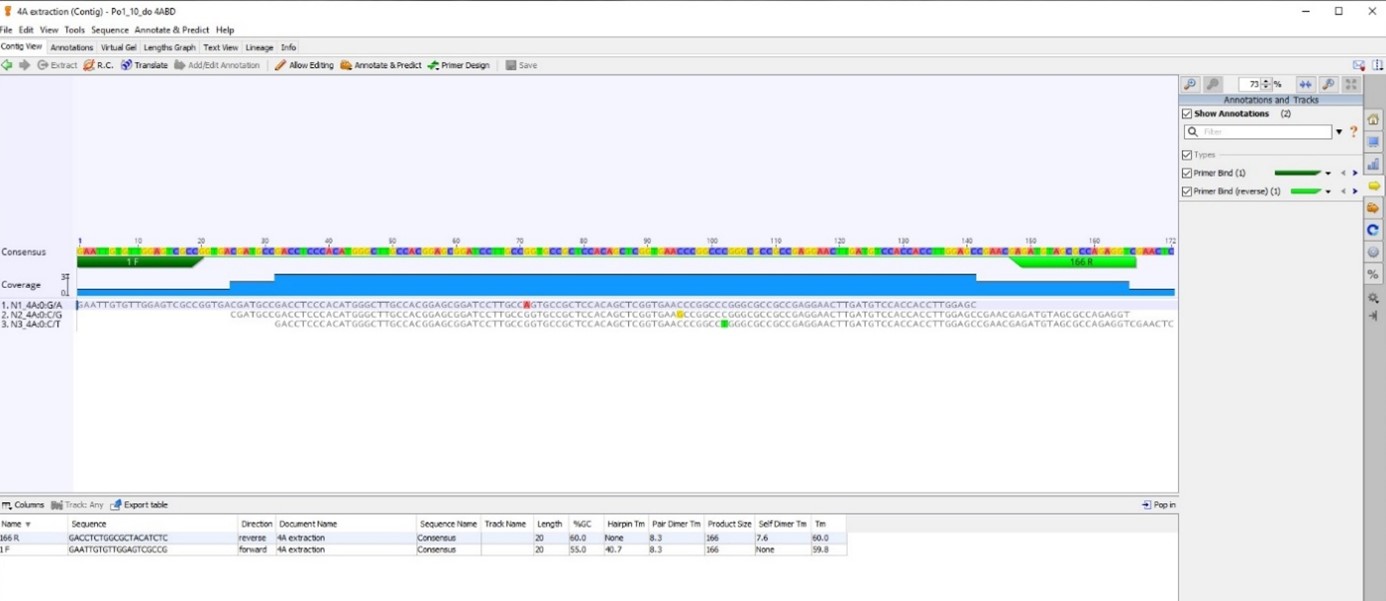Open the Annotate & Predict menu
The width and height of the screenshot is (1386, 601).
[172, 30]
